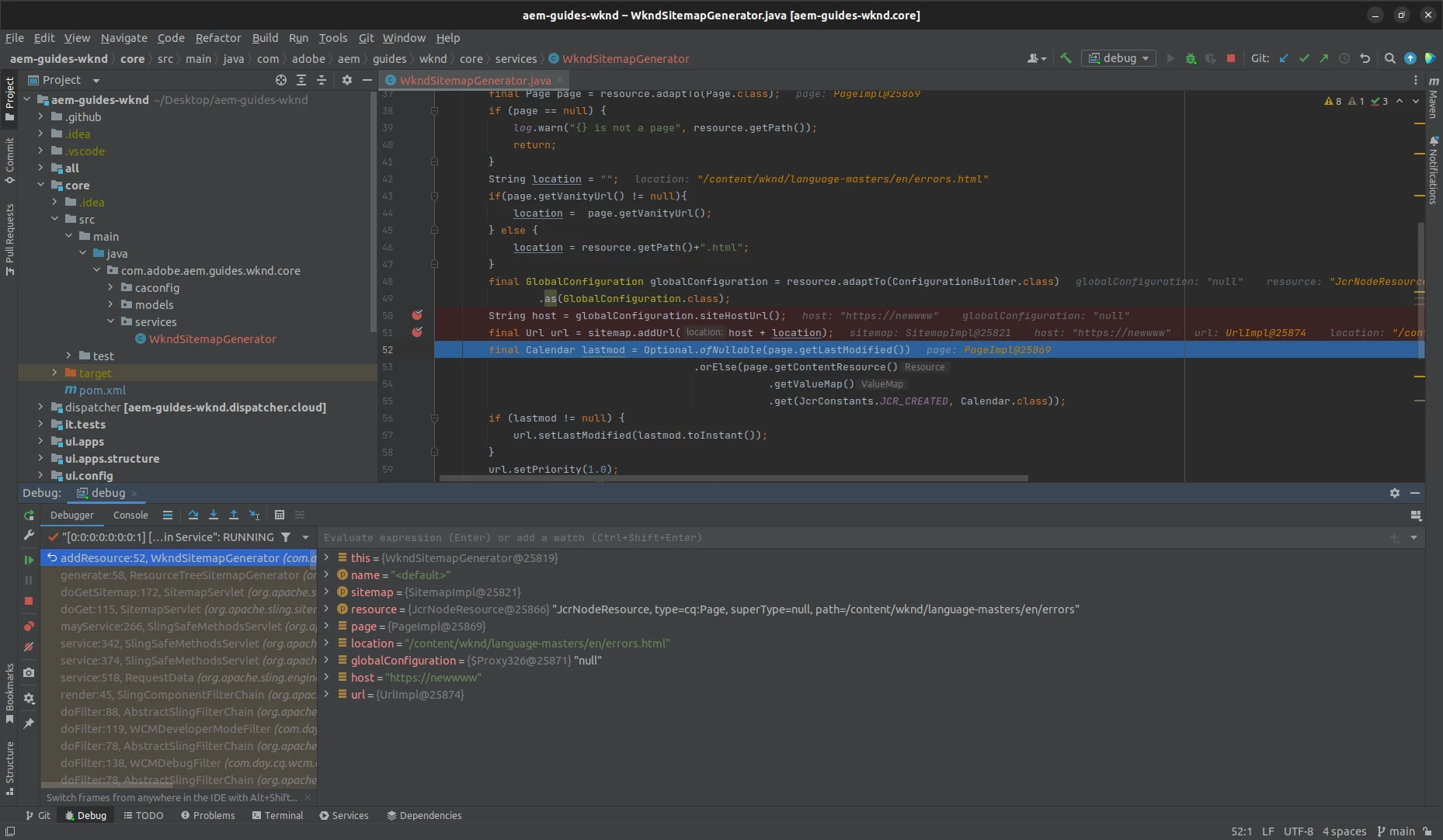This screenshot has height=840, width=1443.
Task: Expand the models package
Action: pos(110,304)
